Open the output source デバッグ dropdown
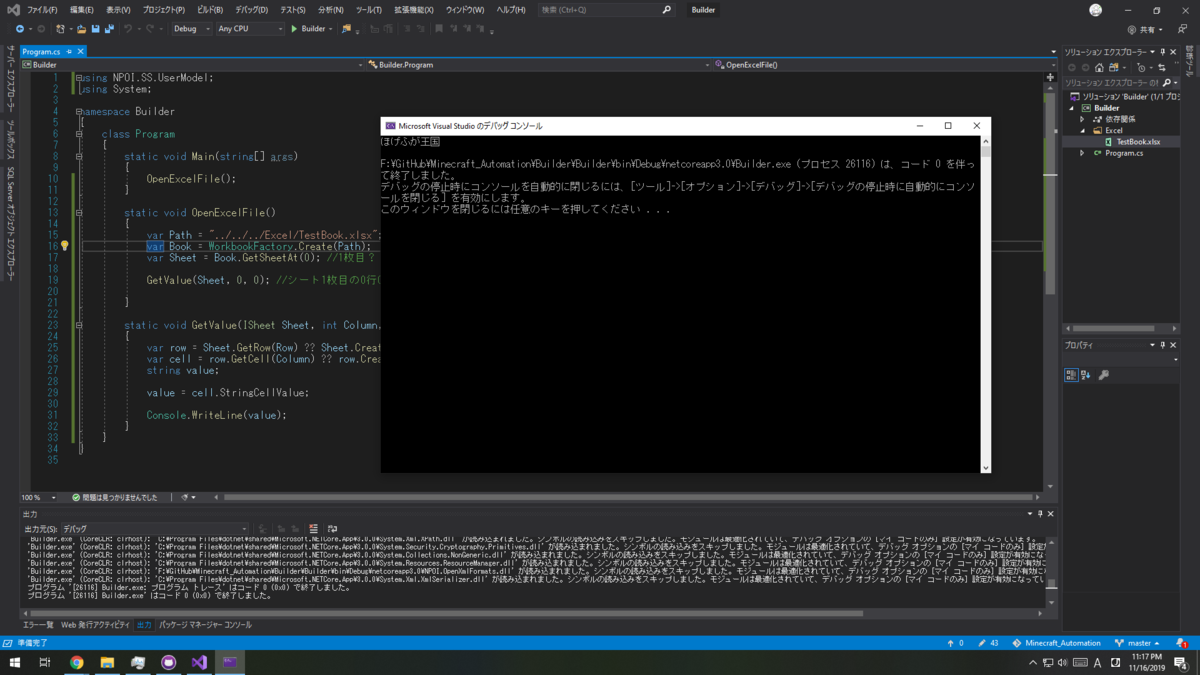This screenshot has width=1200, height=675. pyautogui.click(x=154, y=528)
